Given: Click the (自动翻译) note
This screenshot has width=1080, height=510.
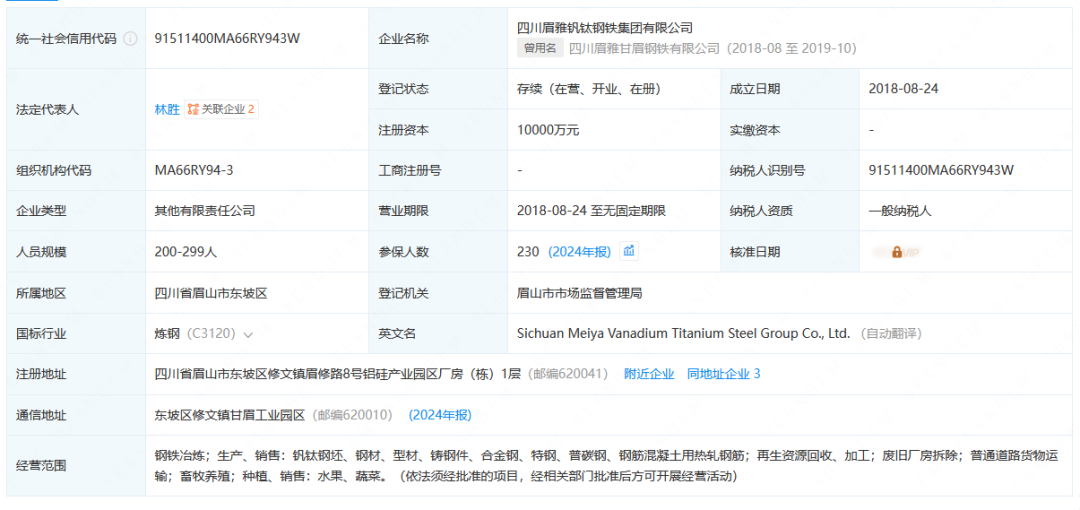Looking at the screenshot, I should 891,334.
